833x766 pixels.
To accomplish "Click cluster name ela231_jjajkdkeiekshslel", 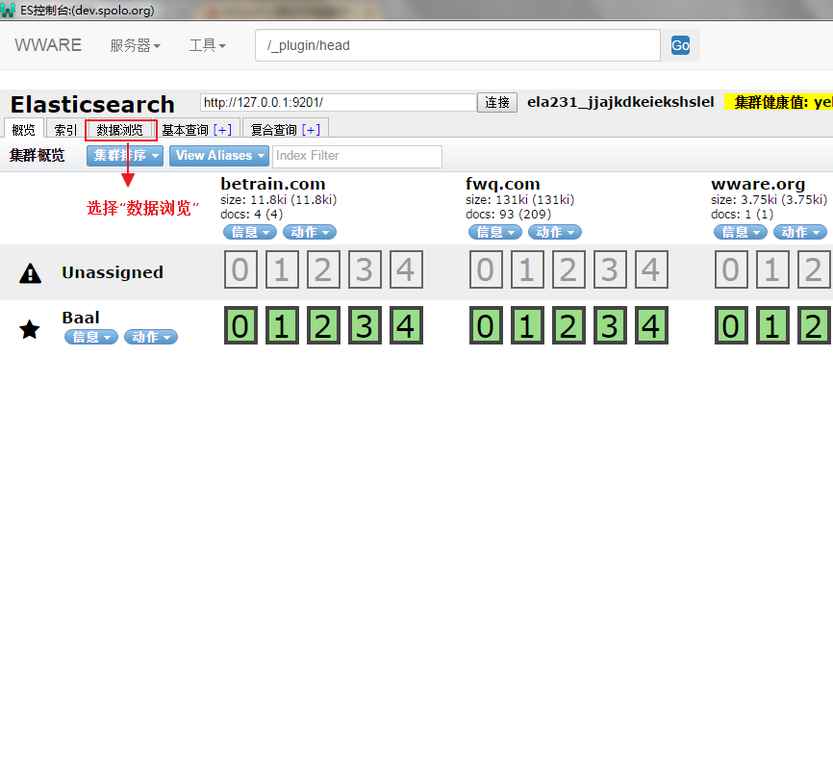I will click(620, 102).
